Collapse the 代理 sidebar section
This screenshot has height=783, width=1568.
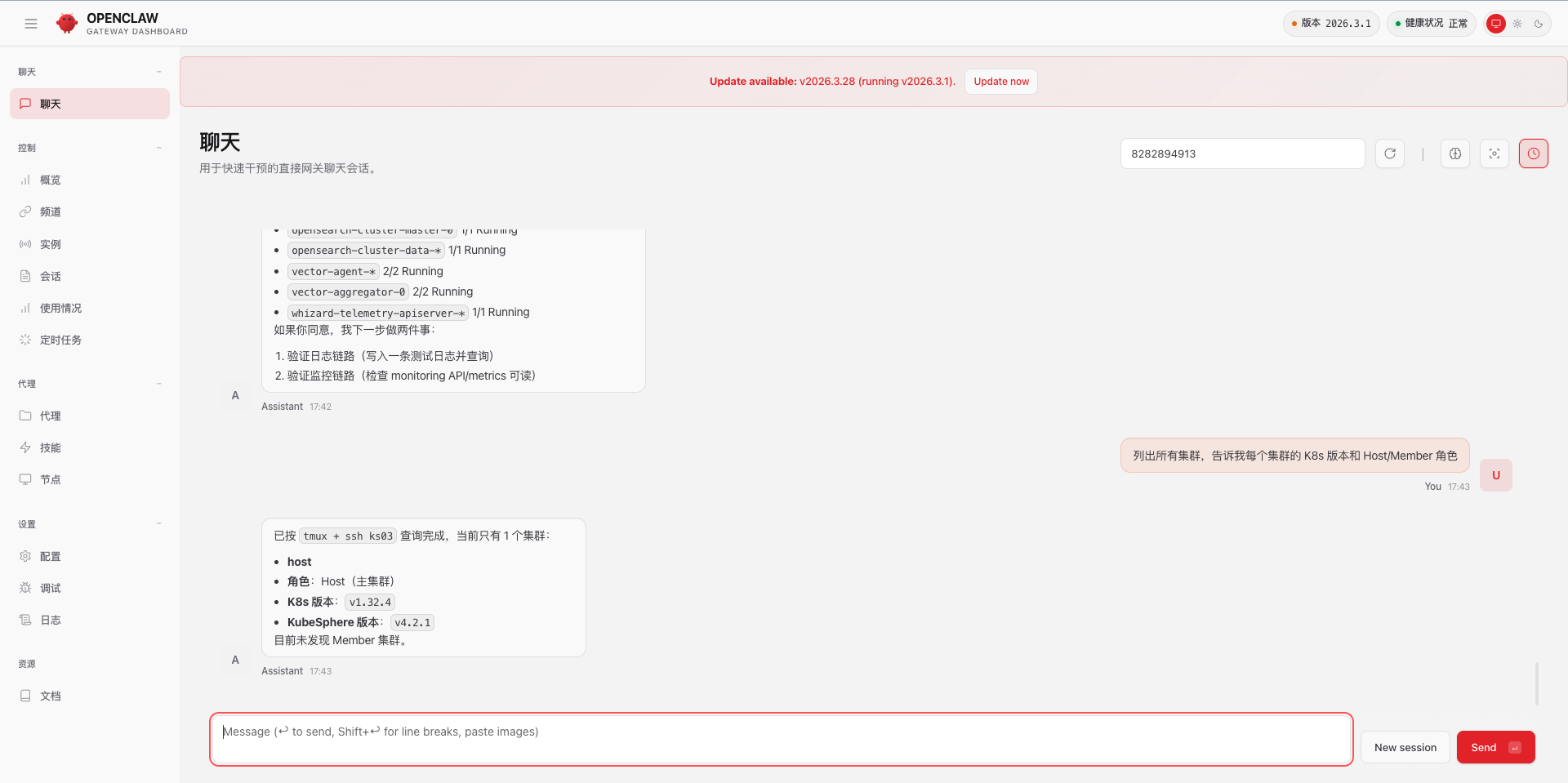click(x=159, y=384)
